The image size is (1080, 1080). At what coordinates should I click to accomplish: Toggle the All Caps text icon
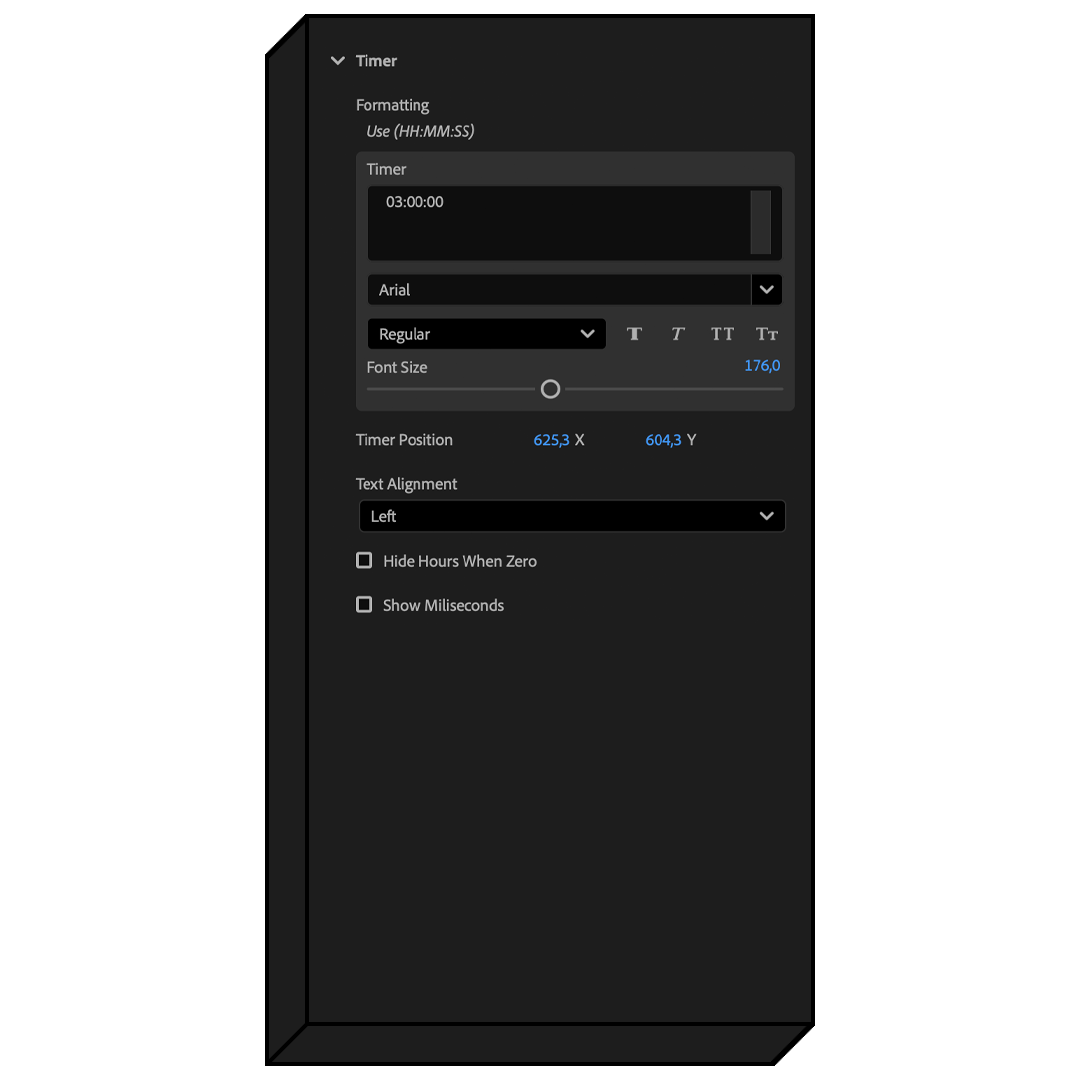722,334
